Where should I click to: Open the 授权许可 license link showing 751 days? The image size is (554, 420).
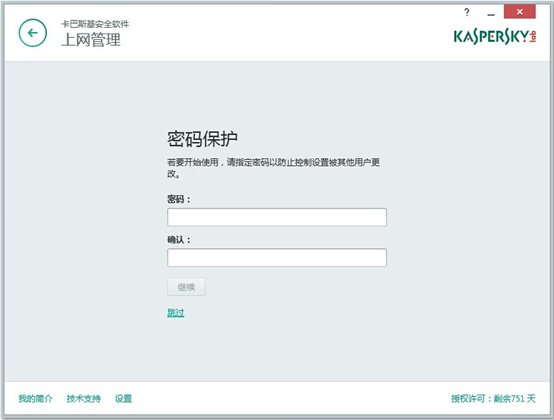[x=493, y=399]
